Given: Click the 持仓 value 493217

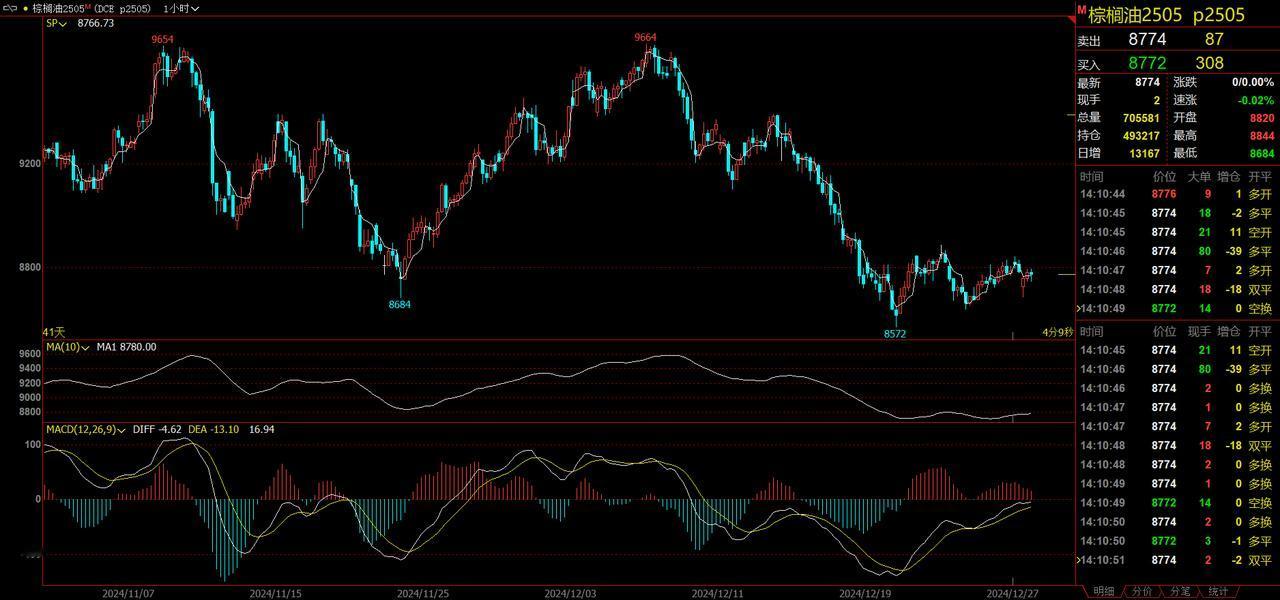Looking at the screenshot, I should click(1139, 135).
